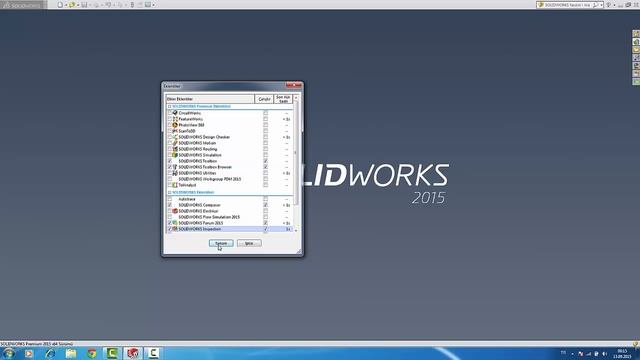Click the volume speaker icon in system tray
This screenshot has height=360, width=640.
pos(604,353)
